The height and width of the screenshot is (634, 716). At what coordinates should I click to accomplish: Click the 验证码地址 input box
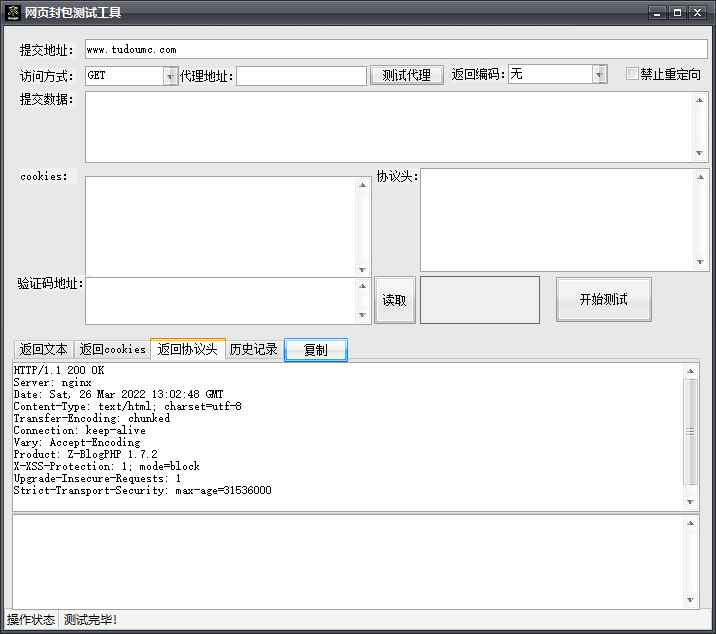[x=221, y=300]
